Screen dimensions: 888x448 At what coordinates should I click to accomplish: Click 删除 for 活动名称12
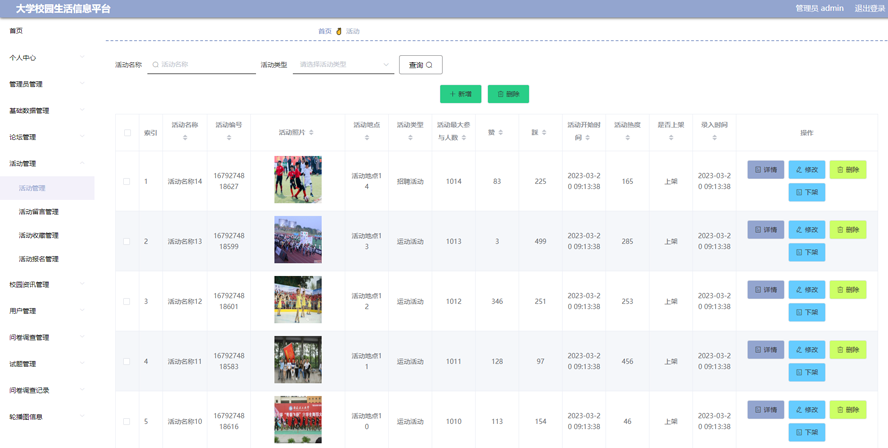(848, 289)
